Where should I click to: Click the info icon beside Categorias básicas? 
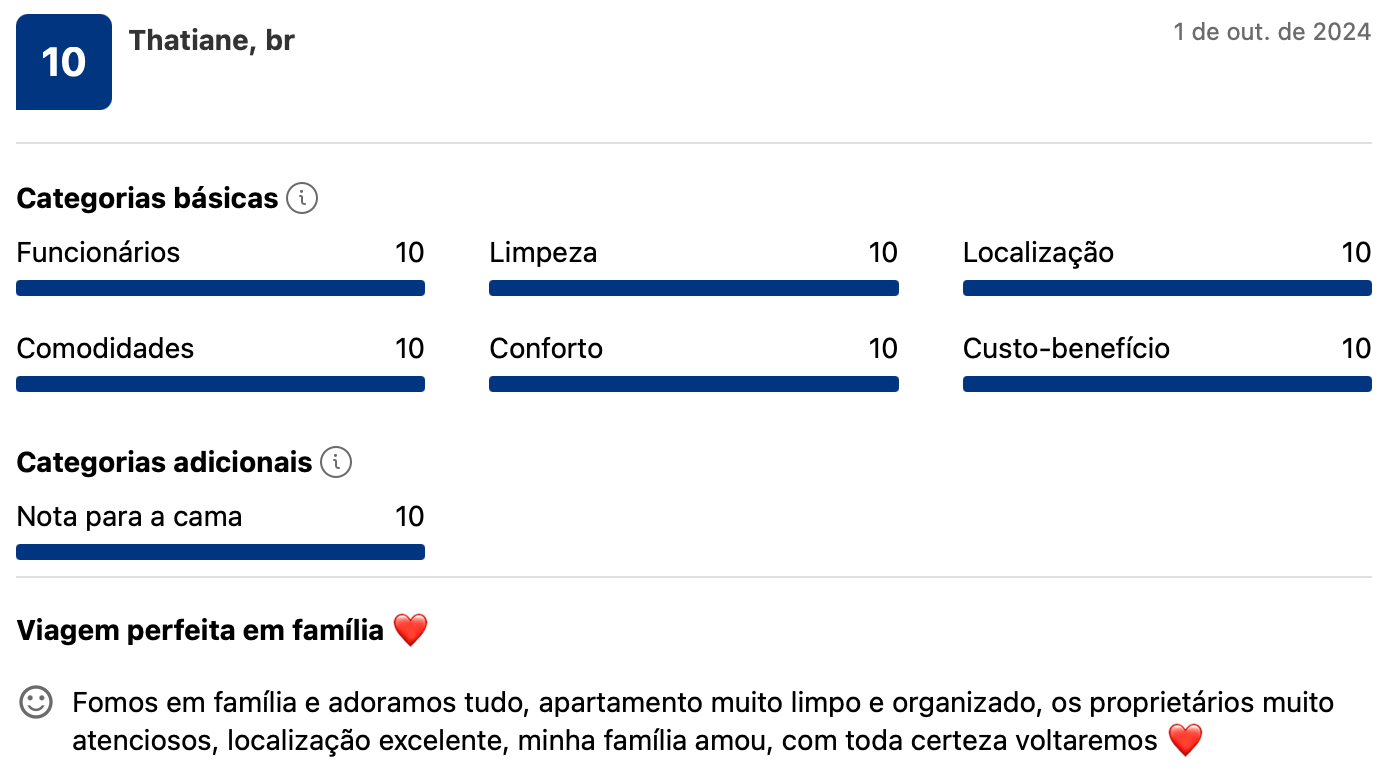(302, 198)
